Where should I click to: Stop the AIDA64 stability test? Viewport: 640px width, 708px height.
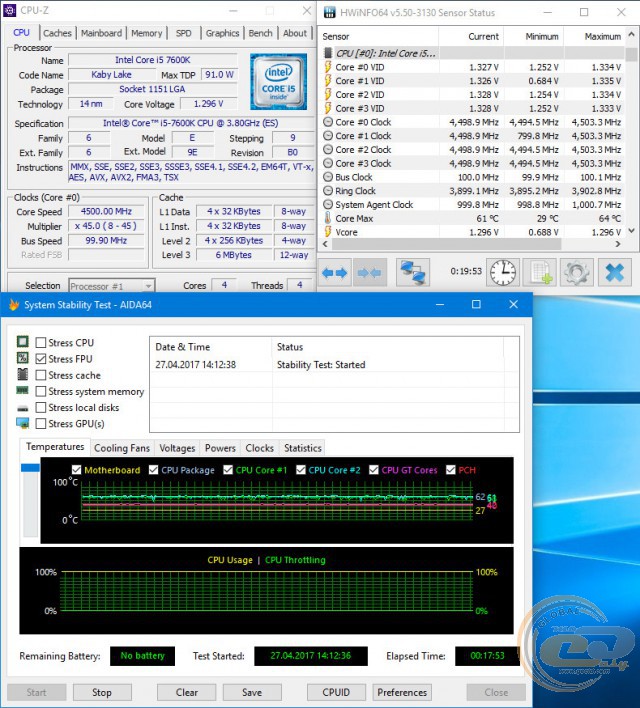tap(102, 692)
